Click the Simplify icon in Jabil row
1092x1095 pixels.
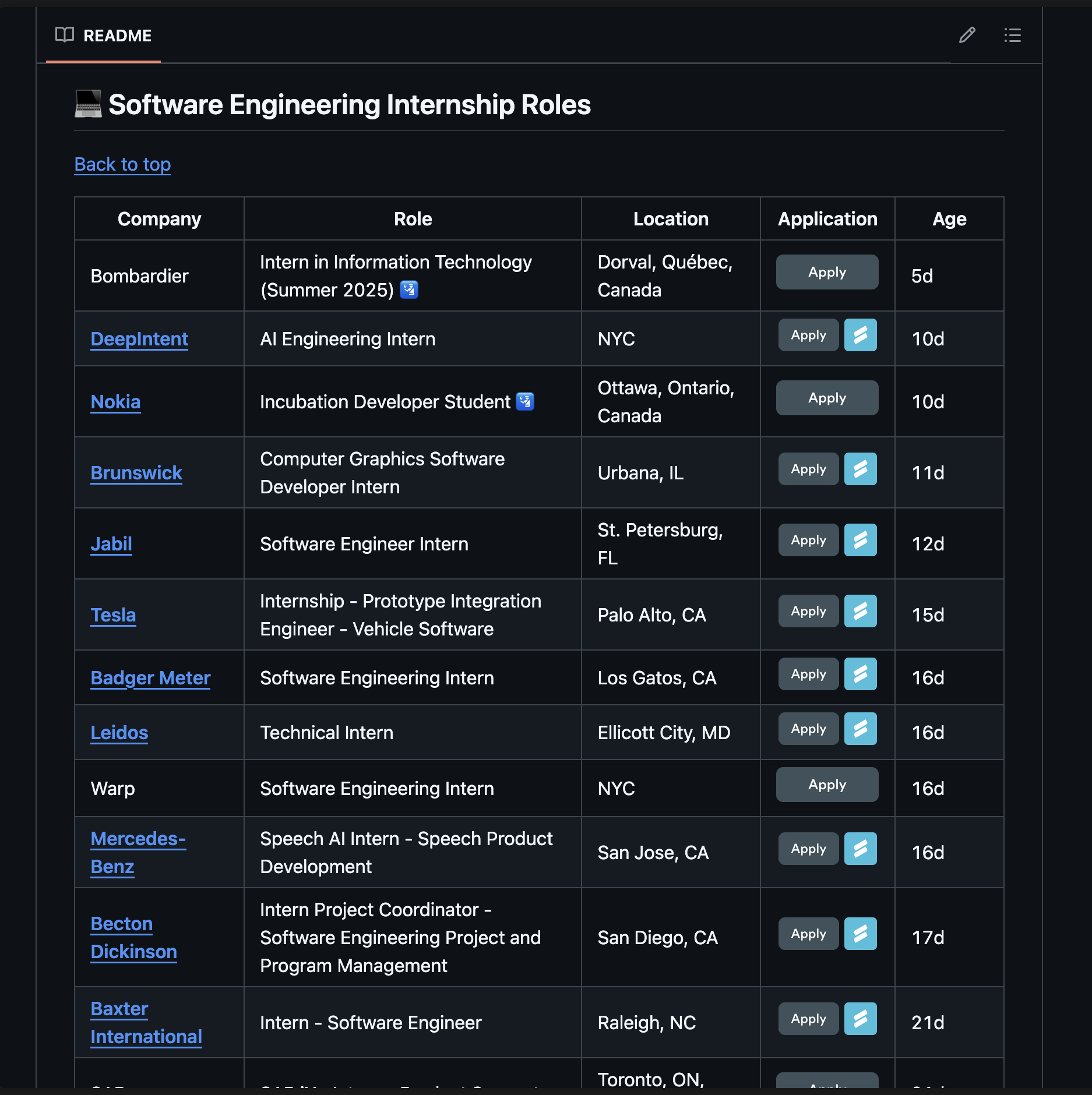coord(861,540)
